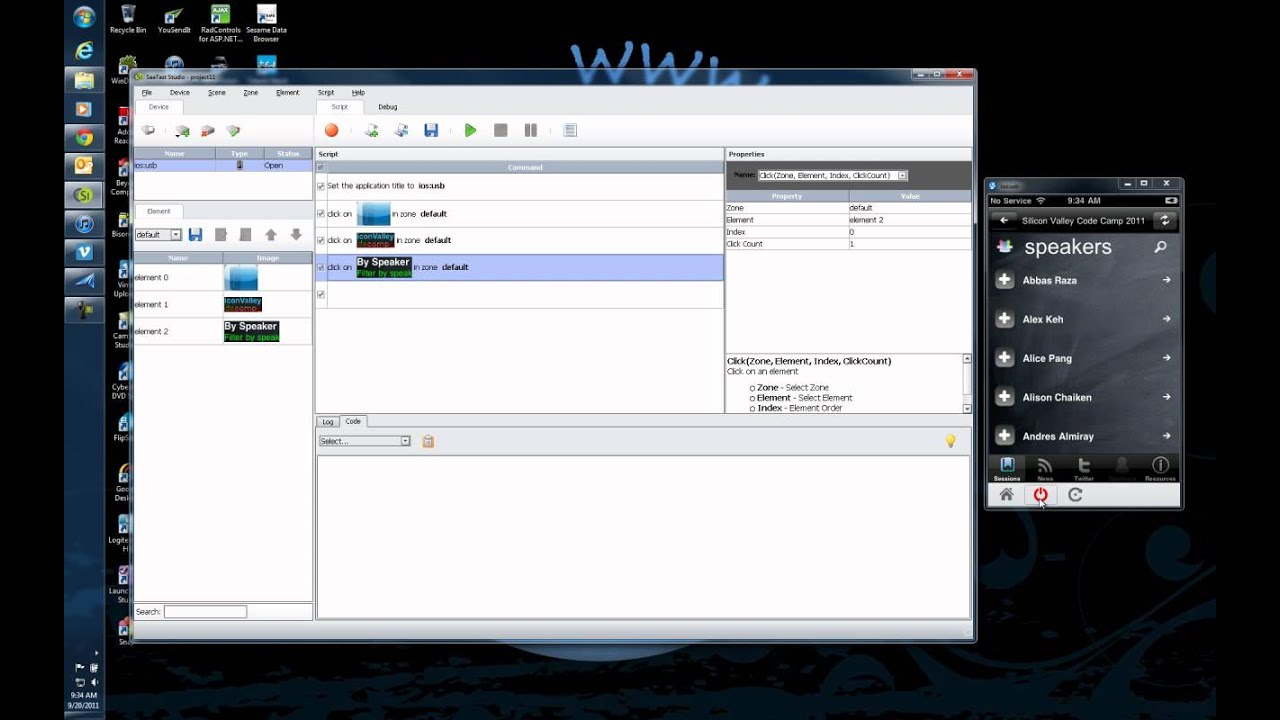Click the 'Click Count' property name
Screen dimensions: 1280x720
787,244
